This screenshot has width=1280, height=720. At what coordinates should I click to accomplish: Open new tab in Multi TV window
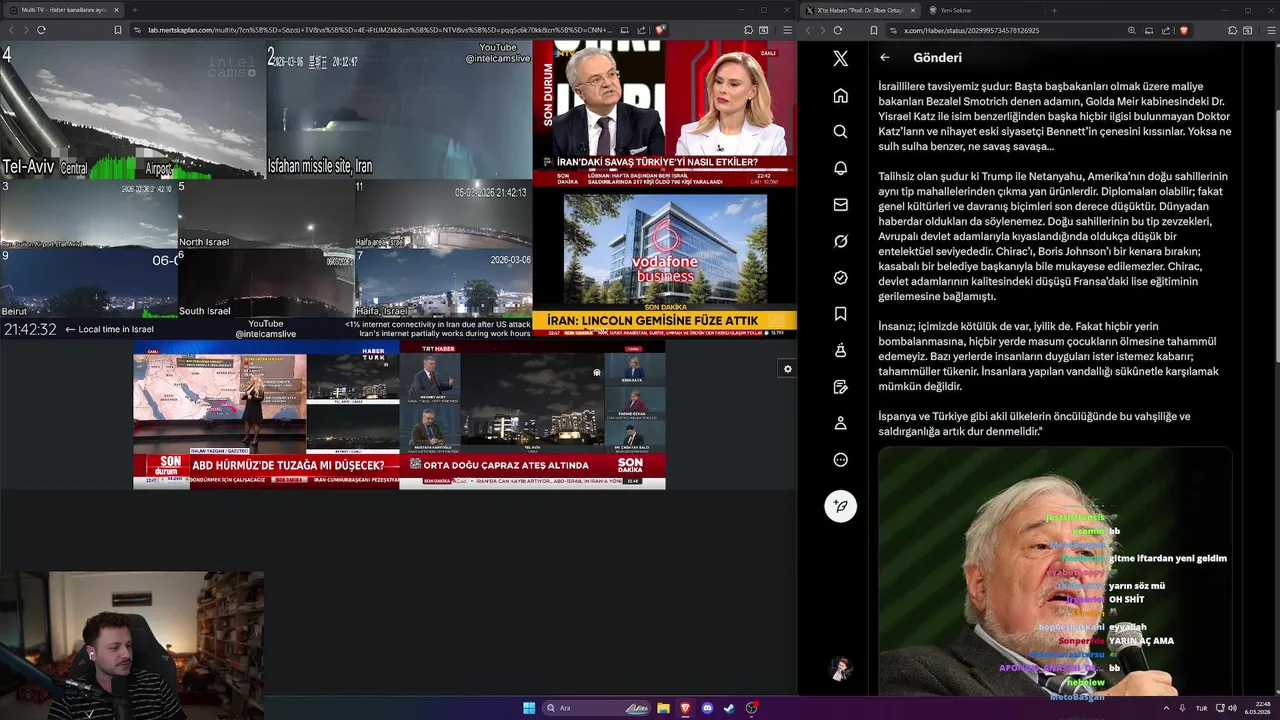(136, 10)
